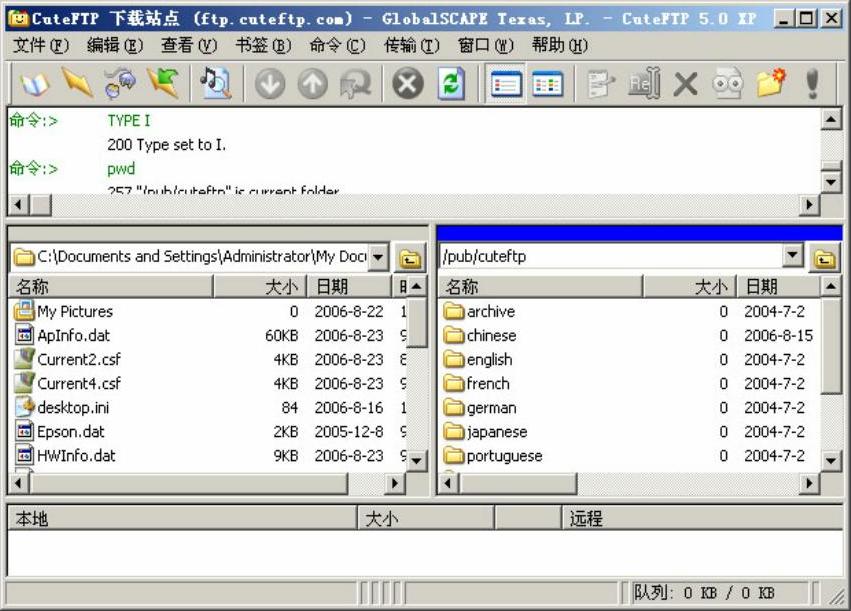Refresh the folder listing icon
Viewport: 851px width, 611px height.
[x=451, y=84]
